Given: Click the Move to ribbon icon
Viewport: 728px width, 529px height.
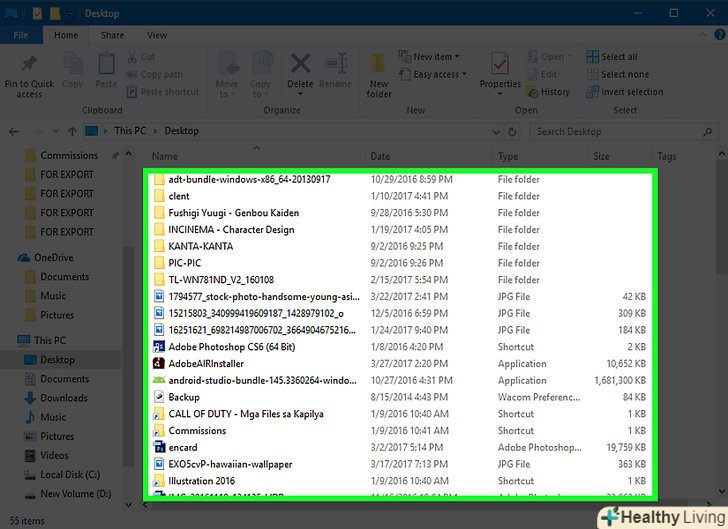Looking at the screenshot, I should point(227,66).
